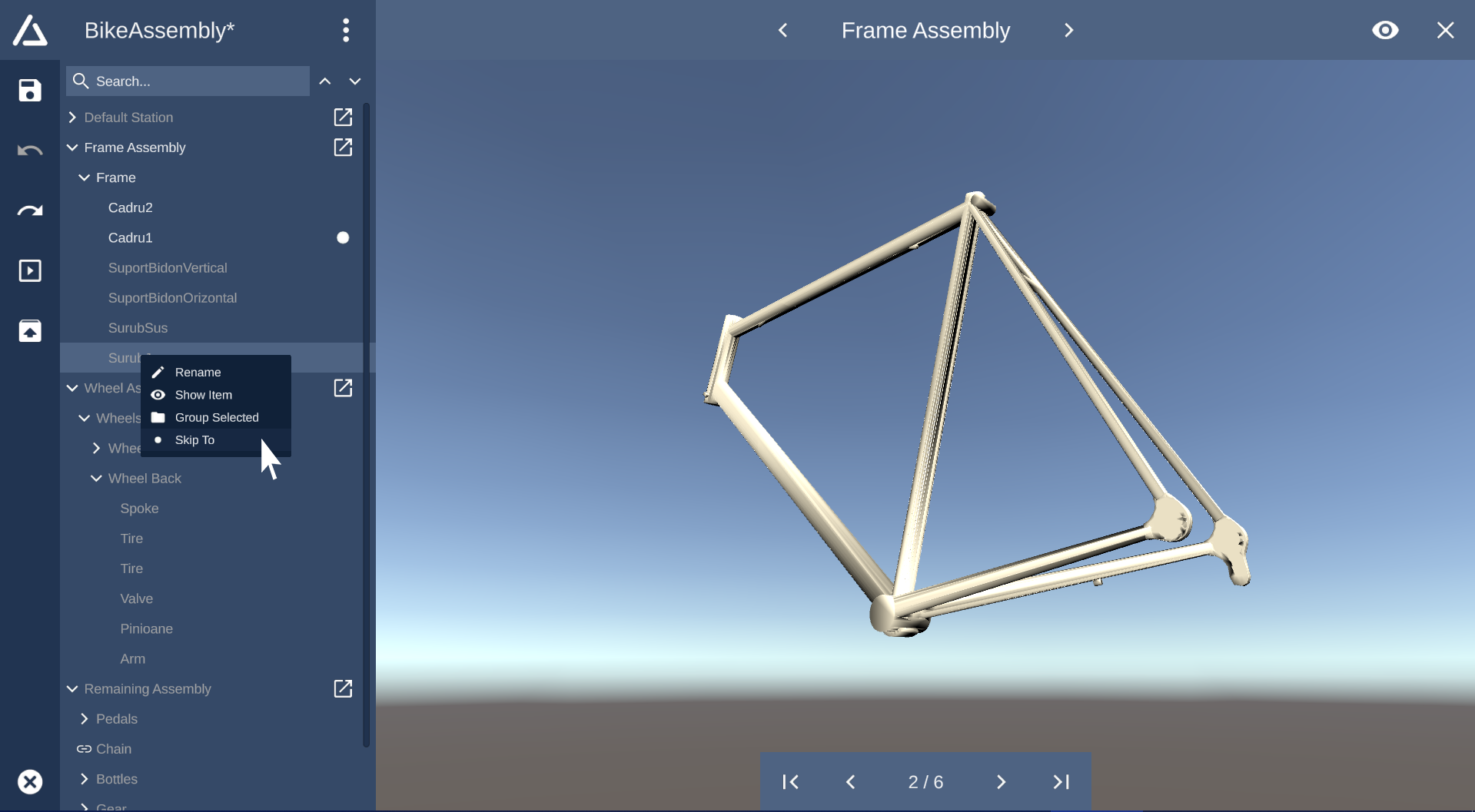Select the Valve item

pyautogui.click(x=136, y=599)
